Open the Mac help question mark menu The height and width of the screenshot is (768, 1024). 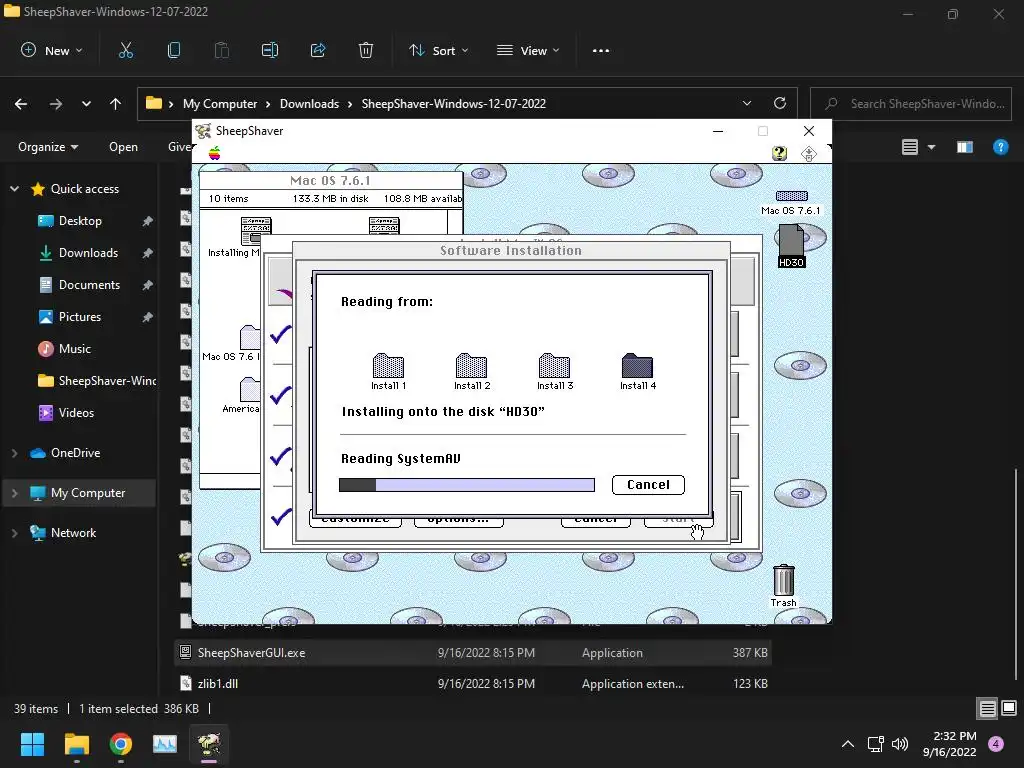pyautogui.click(x=779, y=153)
